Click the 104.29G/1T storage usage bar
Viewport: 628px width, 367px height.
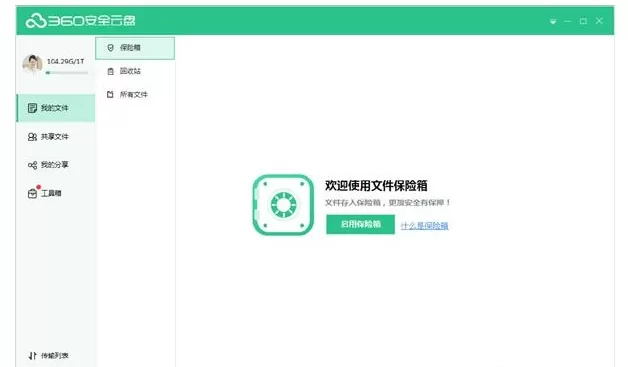click(x=66, y=73)
